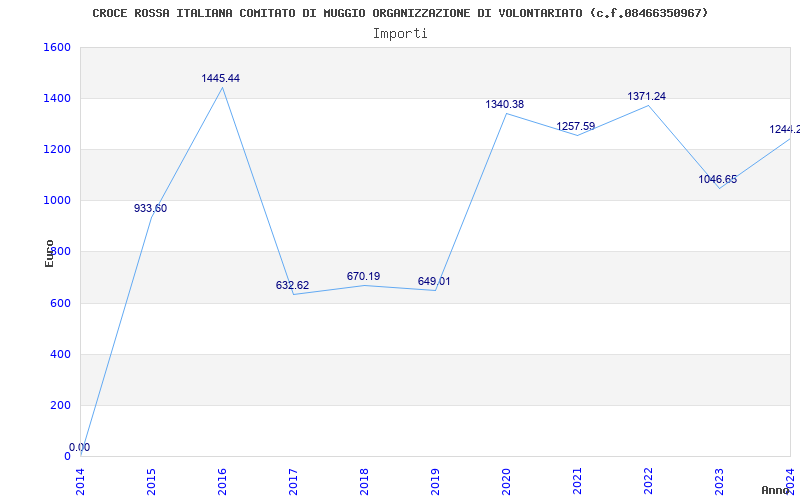
Task: Click the 670.19 data label
Action: [363, 276]
